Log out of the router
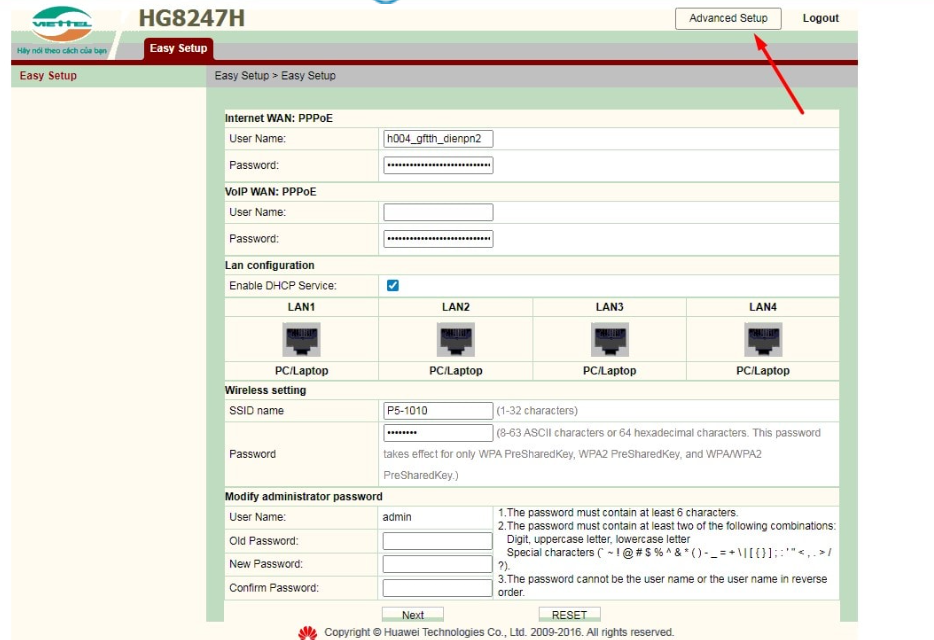The width and height of the screenshot is (934, 640). [x=820, y=18]
